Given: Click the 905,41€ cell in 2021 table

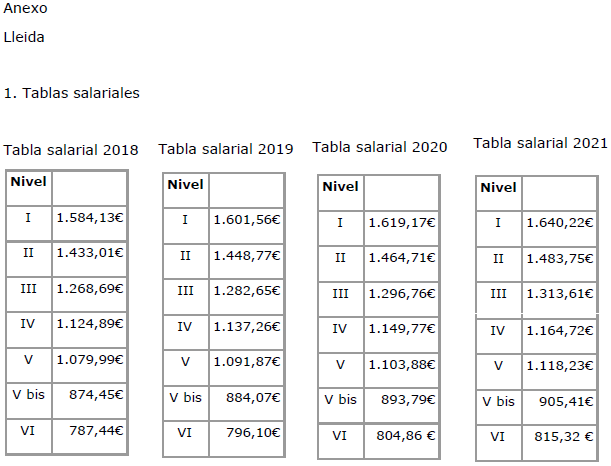Looking at the screenshot, I should 568,402.
